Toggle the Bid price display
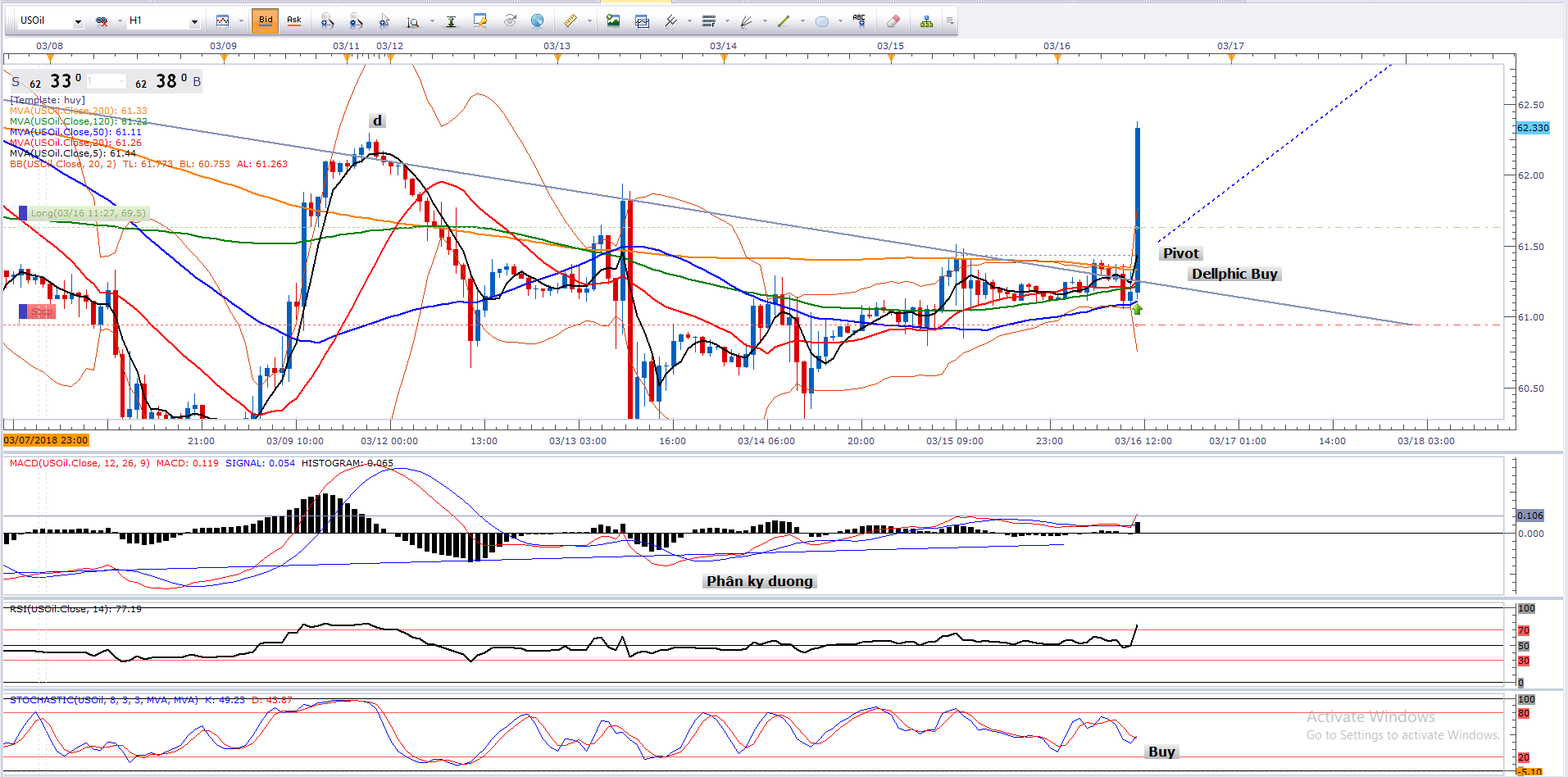Viewport: 1568px width, 777px height. click(266, 20)
